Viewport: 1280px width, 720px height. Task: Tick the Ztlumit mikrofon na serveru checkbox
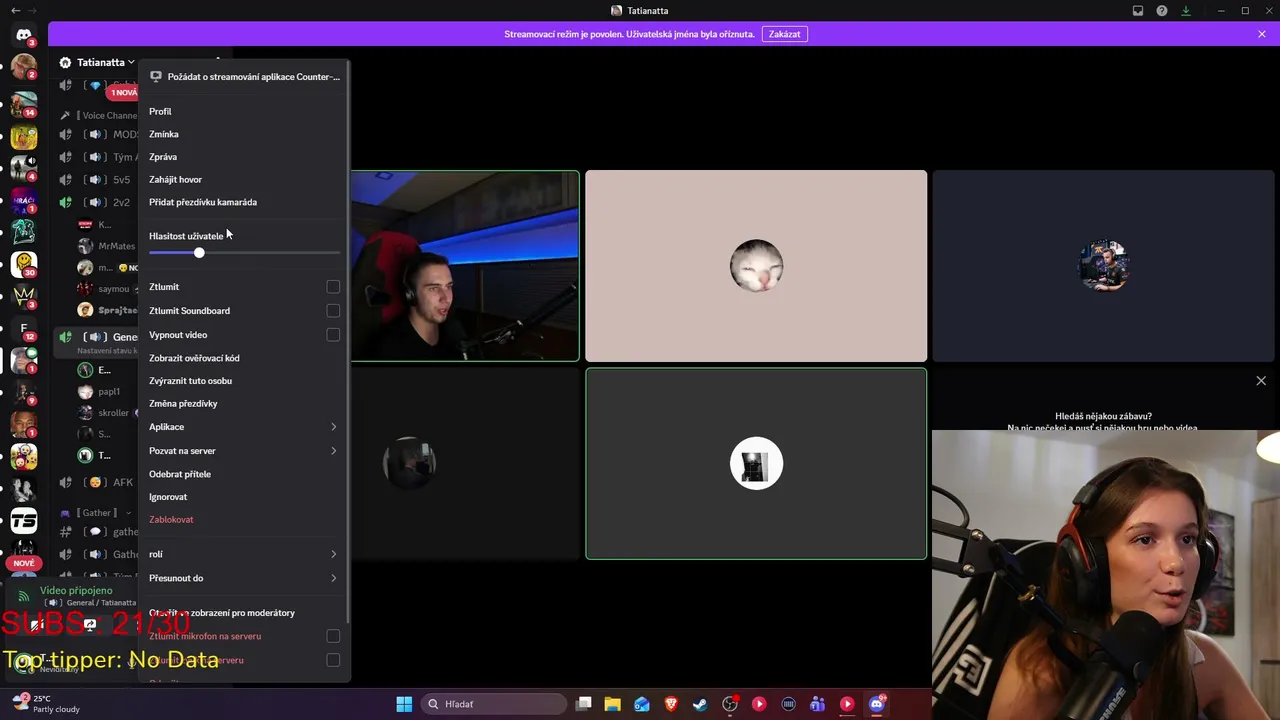pos(333,636)
